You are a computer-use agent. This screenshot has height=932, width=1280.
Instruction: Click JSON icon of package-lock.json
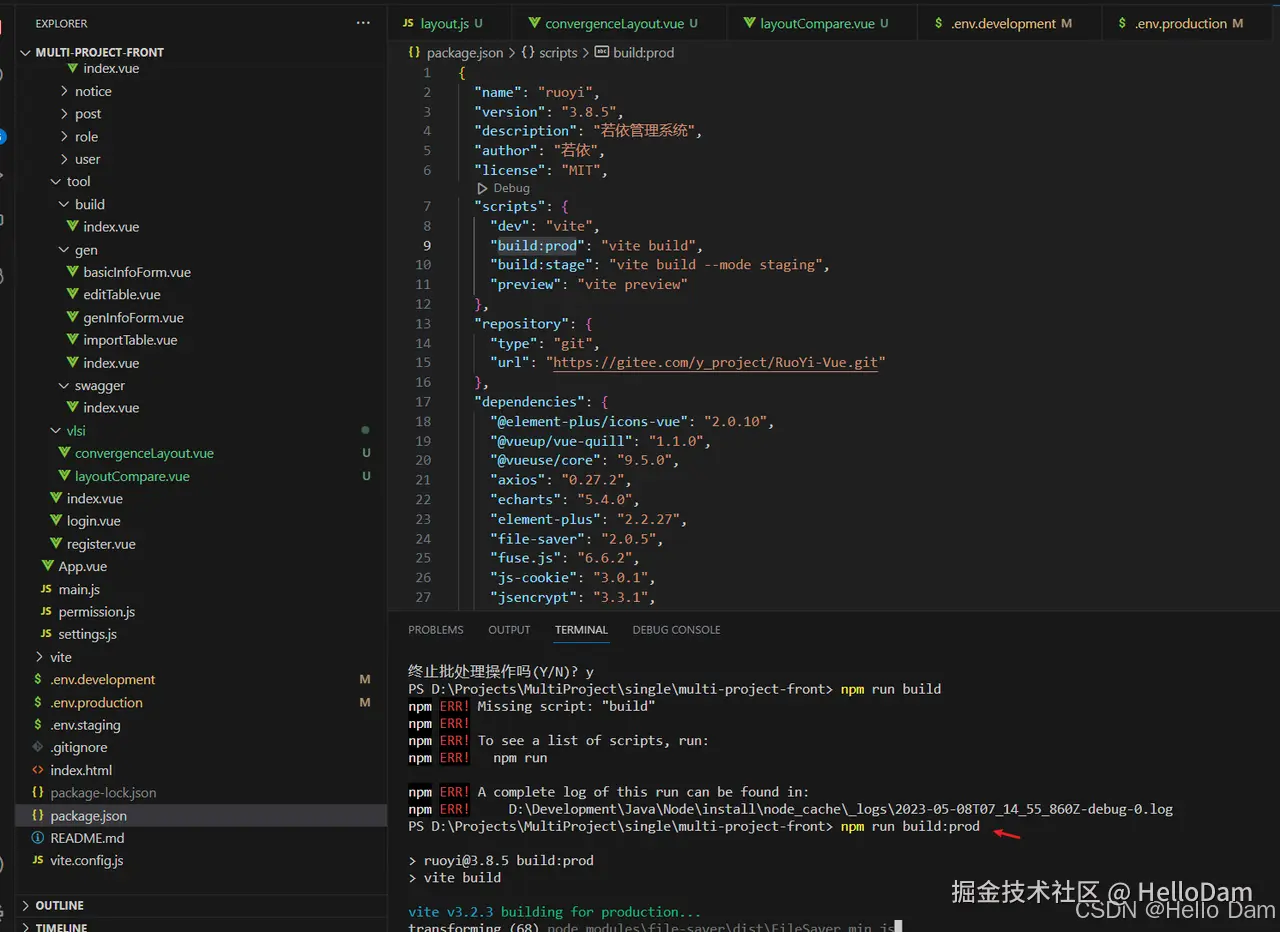[38, 792]
